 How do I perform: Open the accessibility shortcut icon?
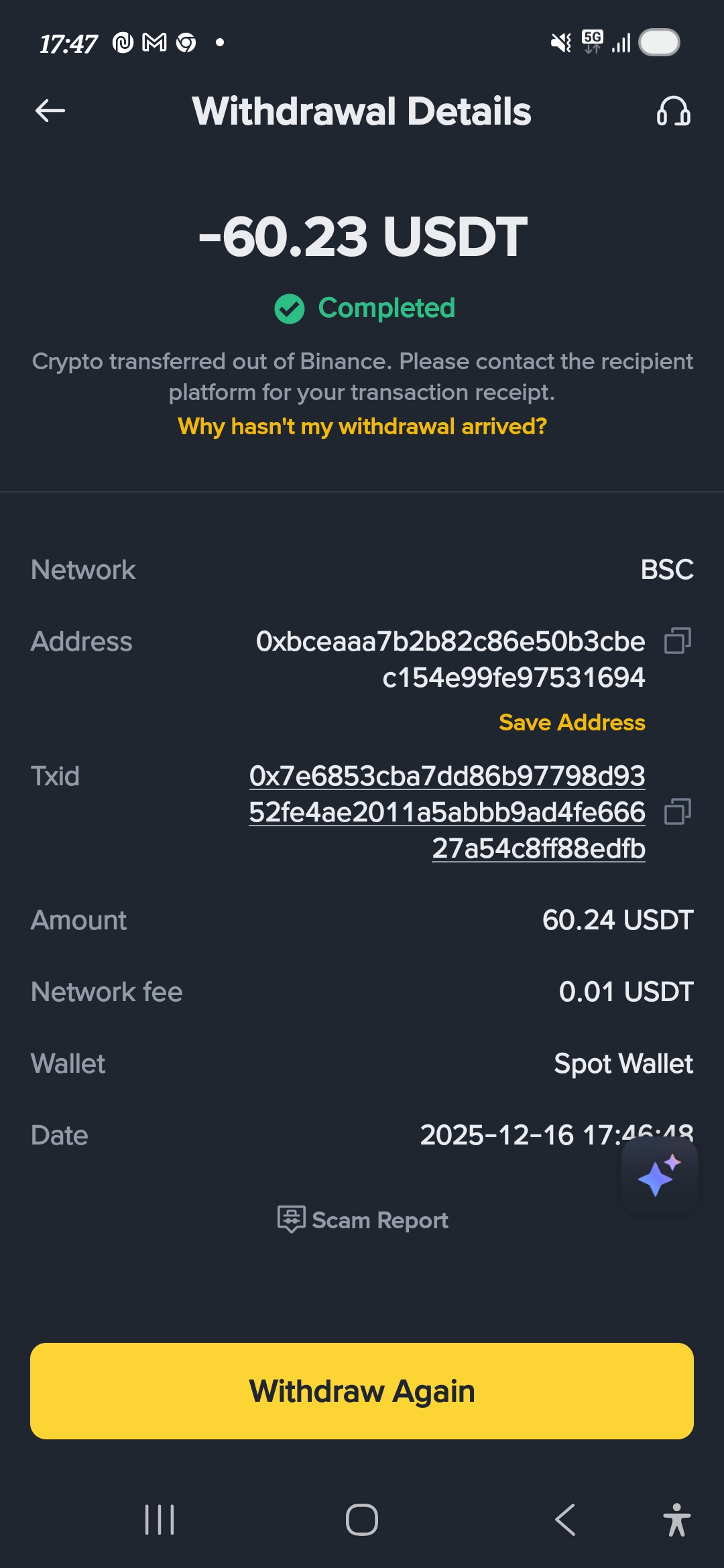(x=676, y=1520)
